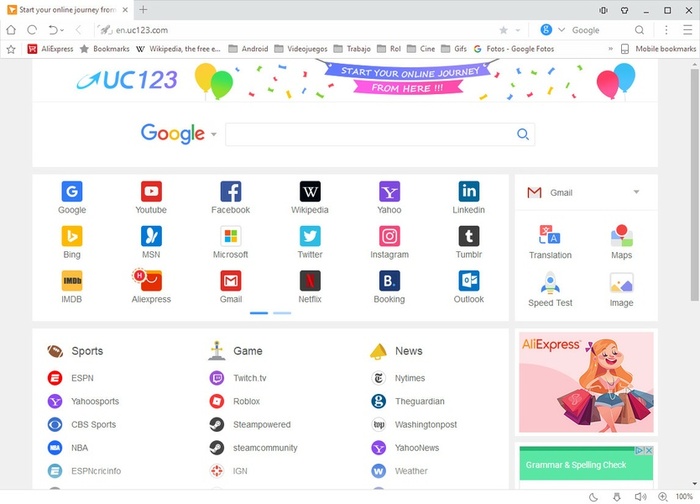The width and height of the screenshot is (700, 504).
Task: Open the Trabajo bookmarks folder
Action: point(352,49)
